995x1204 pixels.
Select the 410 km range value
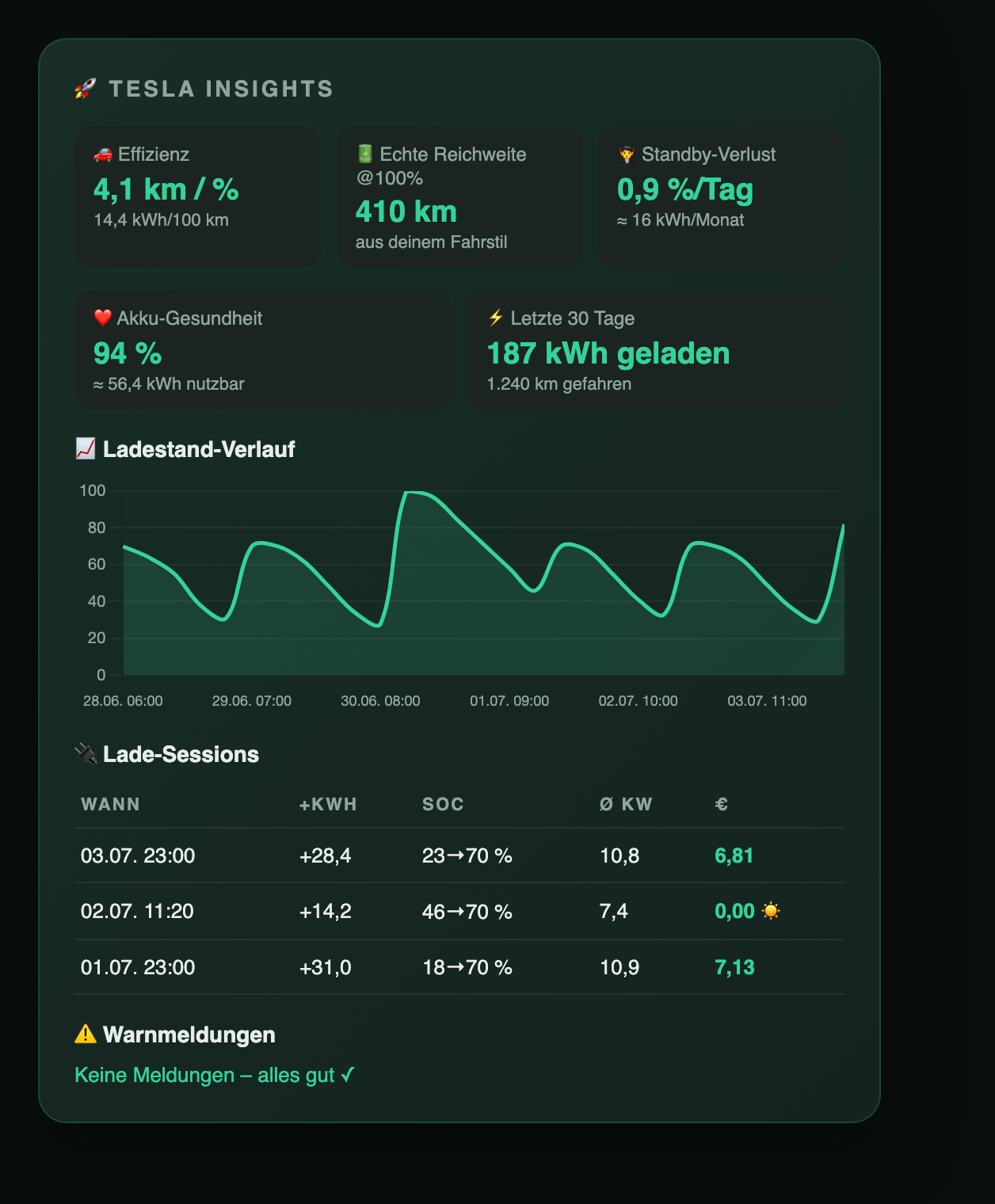406,211
